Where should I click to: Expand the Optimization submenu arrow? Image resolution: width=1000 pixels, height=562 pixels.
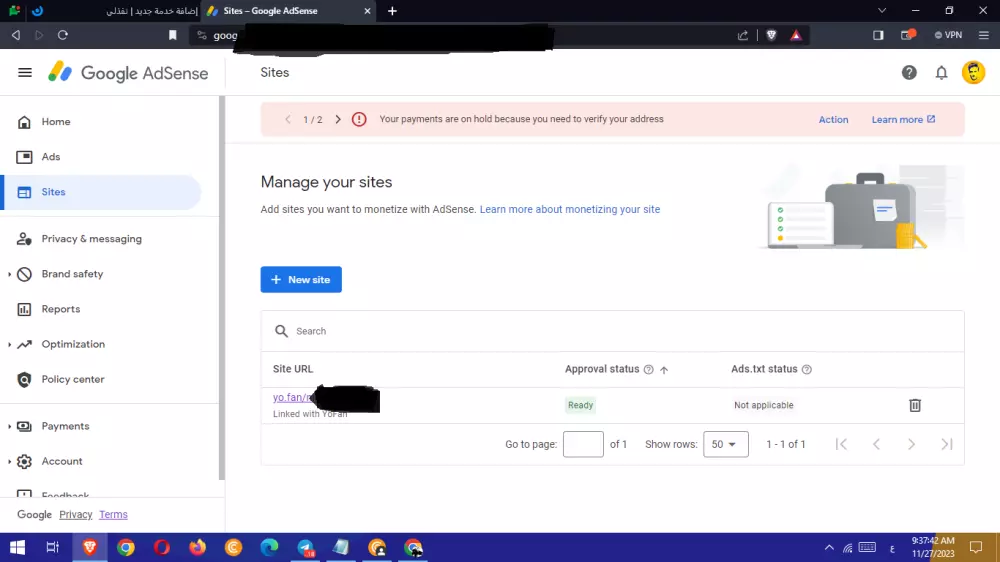click(x=10, y=344)
